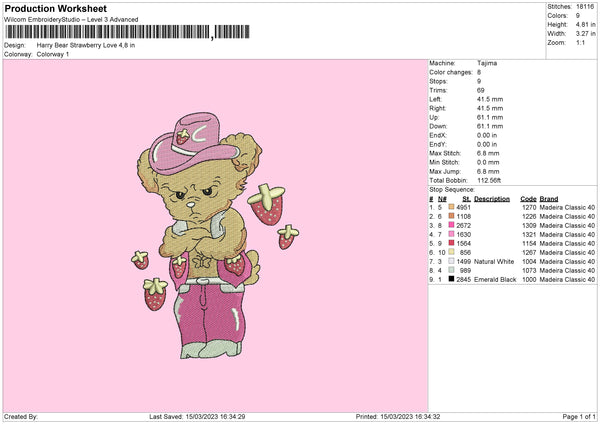Click the Max Jump value 6.8 mm
The width and height of the screenshot is (600, 424).
pos(488,172)
